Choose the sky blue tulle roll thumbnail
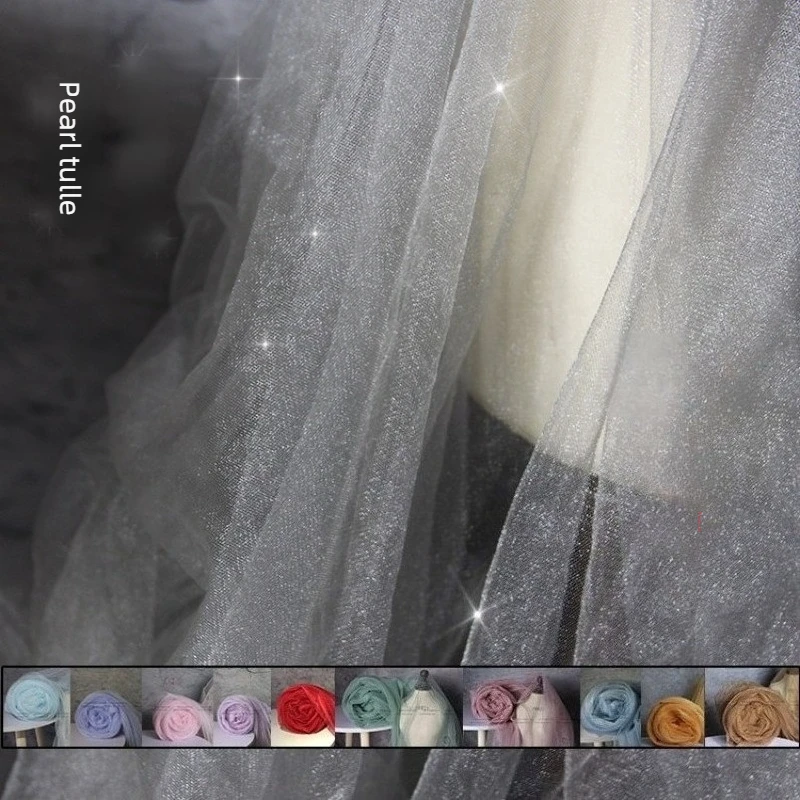The height and width of the screenshot is (800, 800). tap(611, 707)
